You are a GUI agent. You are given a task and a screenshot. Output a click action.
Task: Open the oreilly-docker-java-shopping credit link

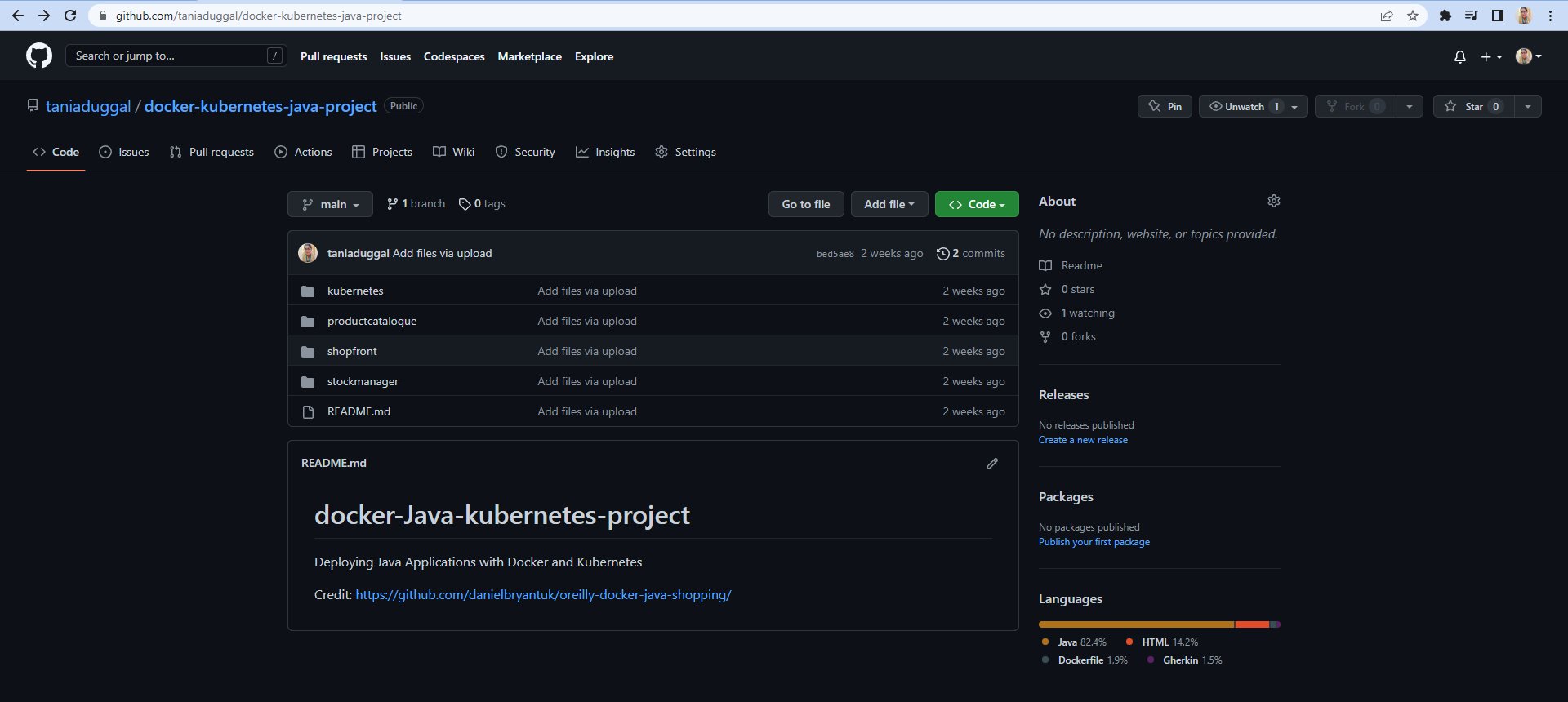543,595
